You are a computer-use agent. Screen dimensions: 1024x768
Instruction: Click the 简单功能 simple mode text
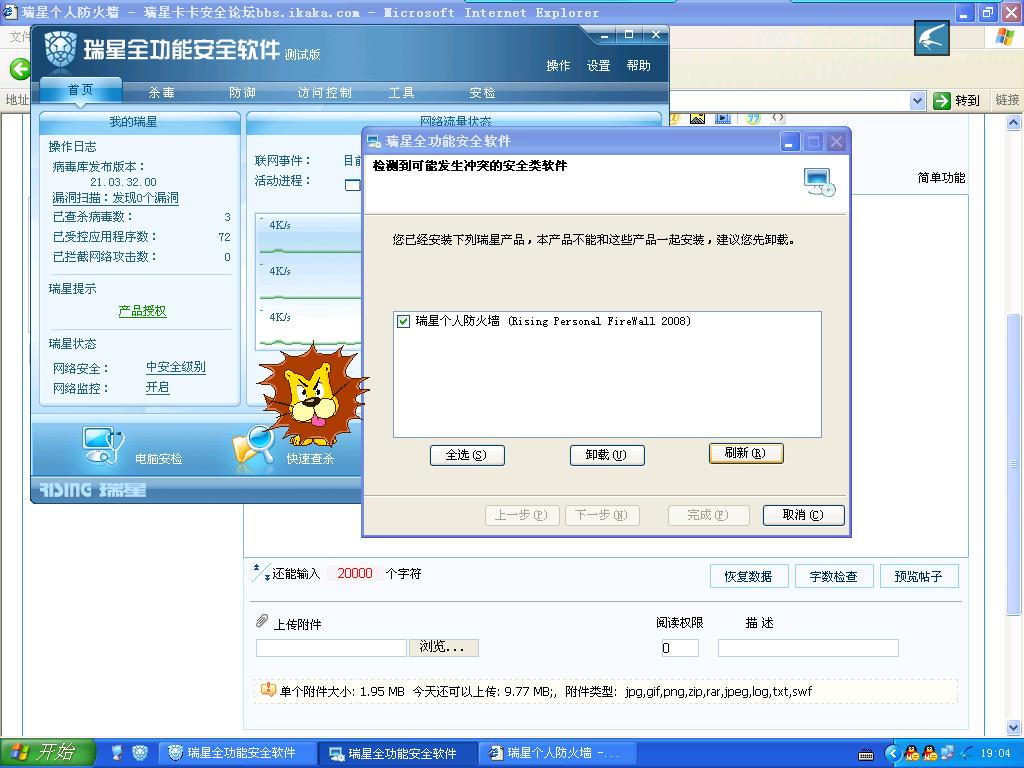point(941,178)
